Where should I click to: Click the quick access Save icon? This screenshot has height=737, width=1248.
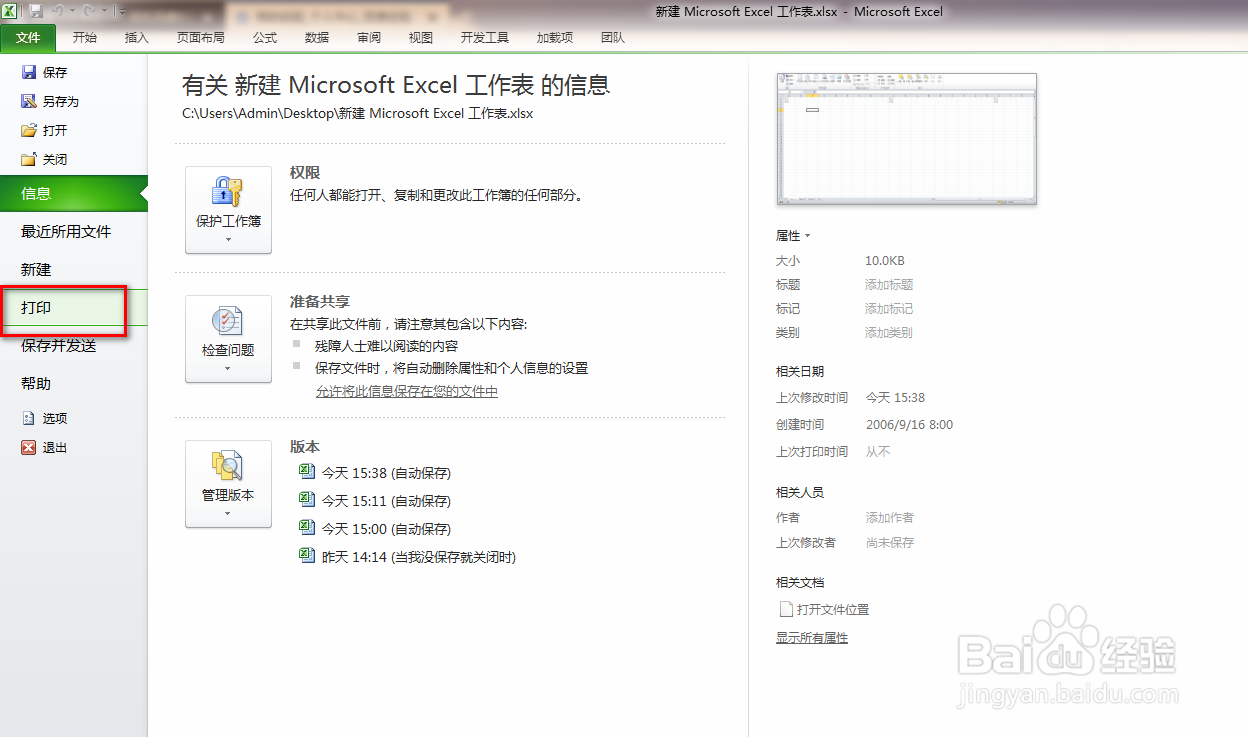(36, 11)
